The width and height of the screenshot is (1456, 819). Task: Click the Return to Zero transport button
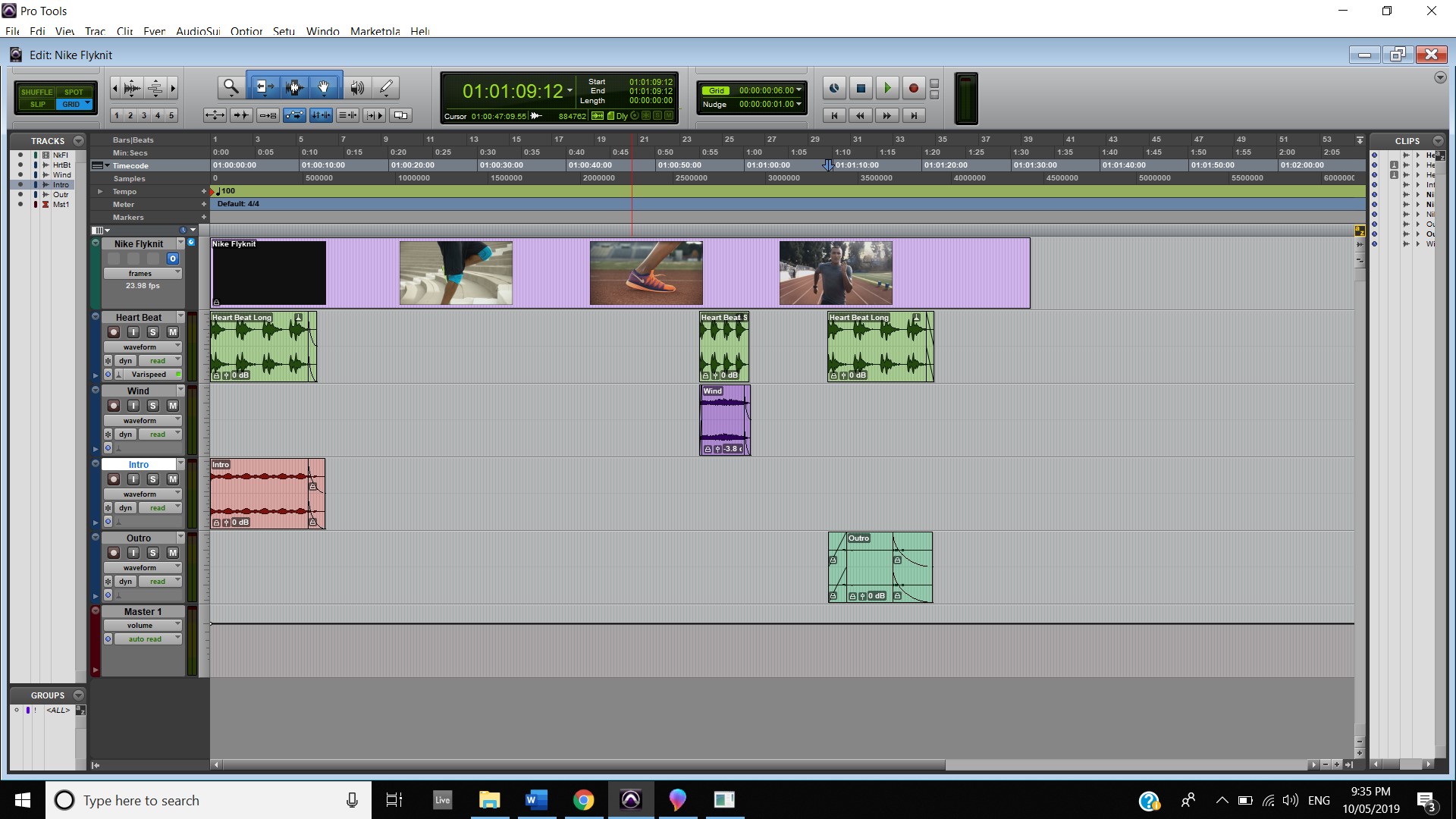pyautogui.click(x=834, y=115)
